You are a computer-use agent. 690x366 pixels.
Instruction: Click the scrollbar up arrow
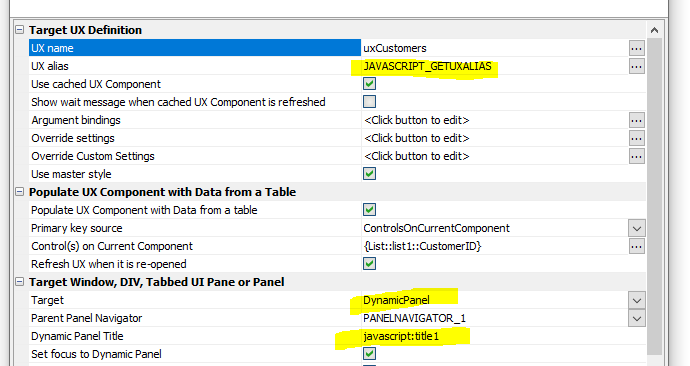tap(654, 30)
